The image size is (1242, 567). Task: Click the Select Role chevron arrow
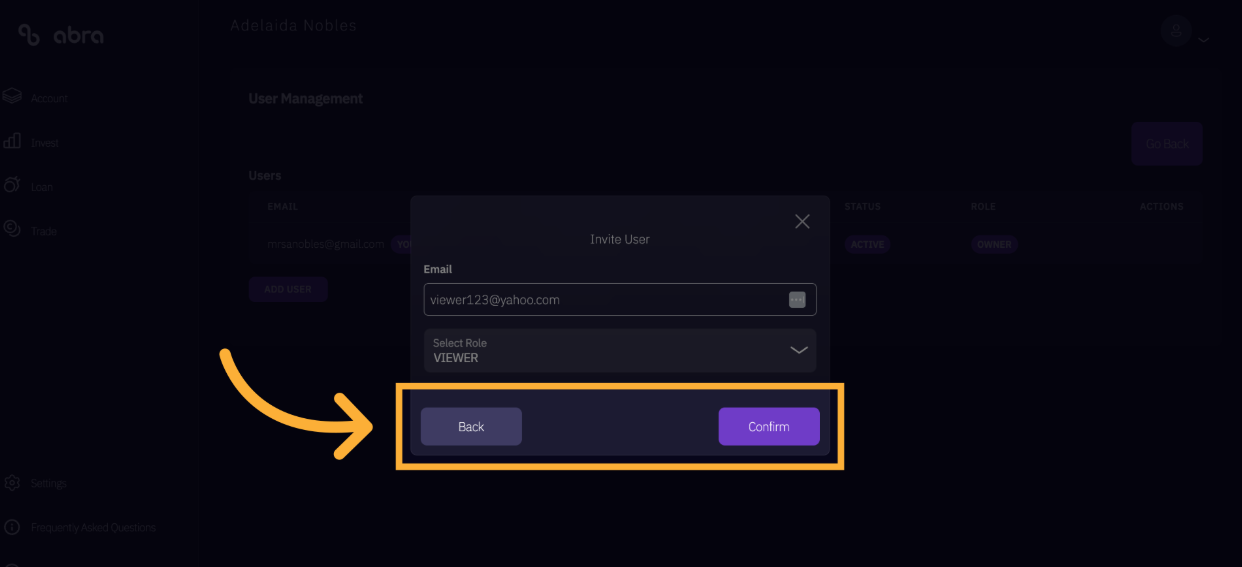[x=799, y=350]
